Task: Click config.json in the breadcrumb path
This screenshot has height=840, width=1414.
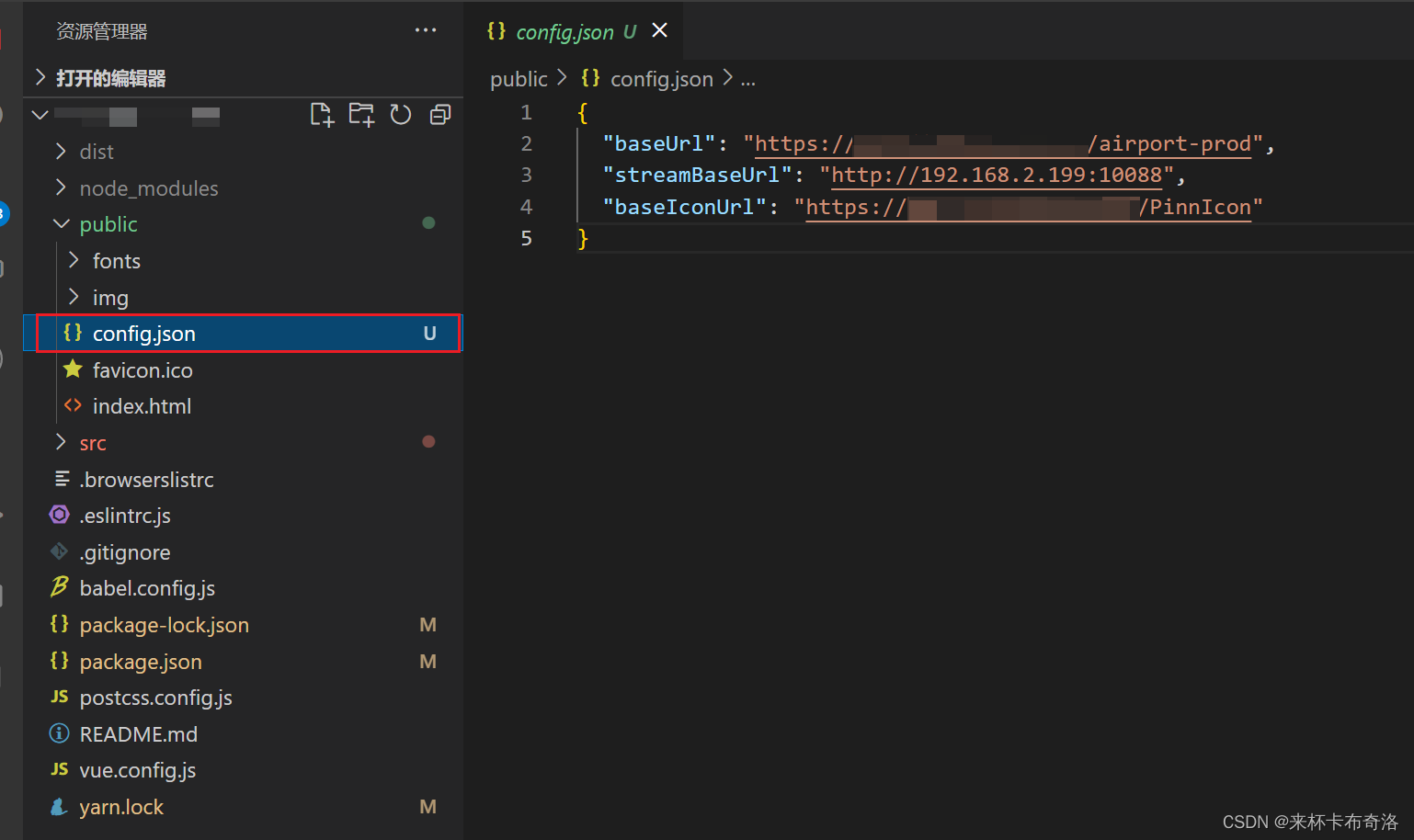Action: click(662, 79)
